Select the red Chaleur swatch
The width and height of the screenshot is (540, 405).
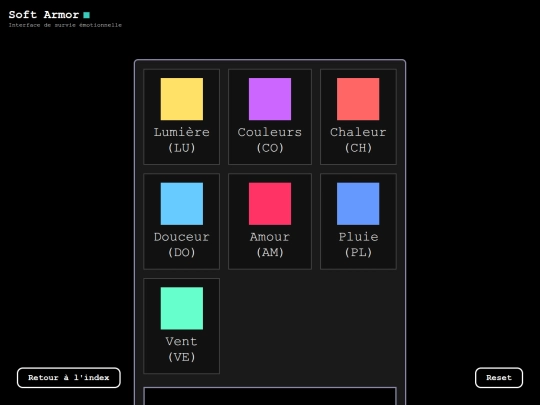[358, 99]
